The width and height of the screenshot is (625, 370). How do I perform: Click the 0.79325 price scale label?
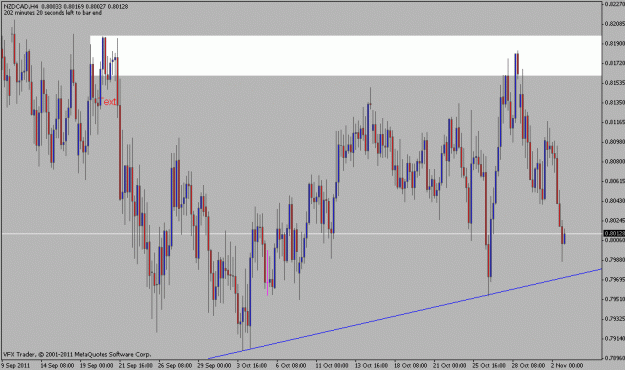(615, 319)
